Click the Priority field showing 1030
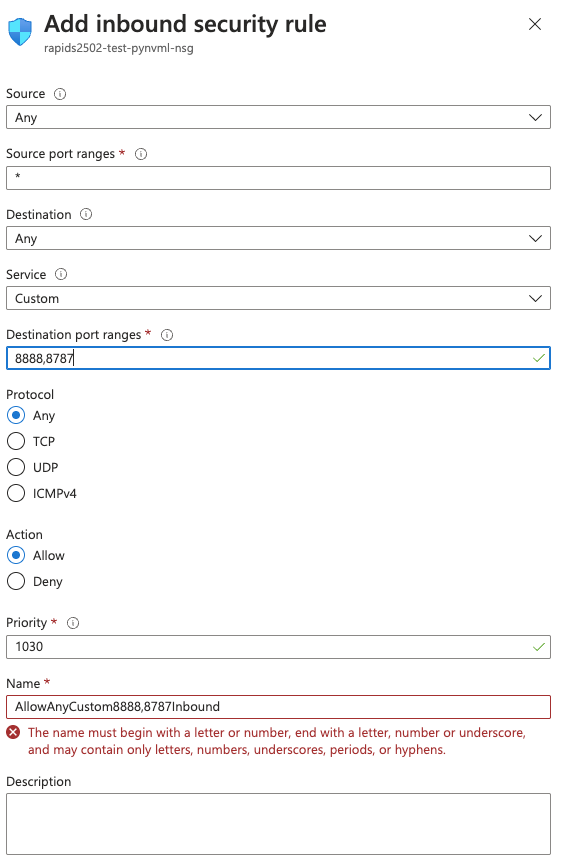The width and height of the screenshot is (566, 858). pos(278,647)
